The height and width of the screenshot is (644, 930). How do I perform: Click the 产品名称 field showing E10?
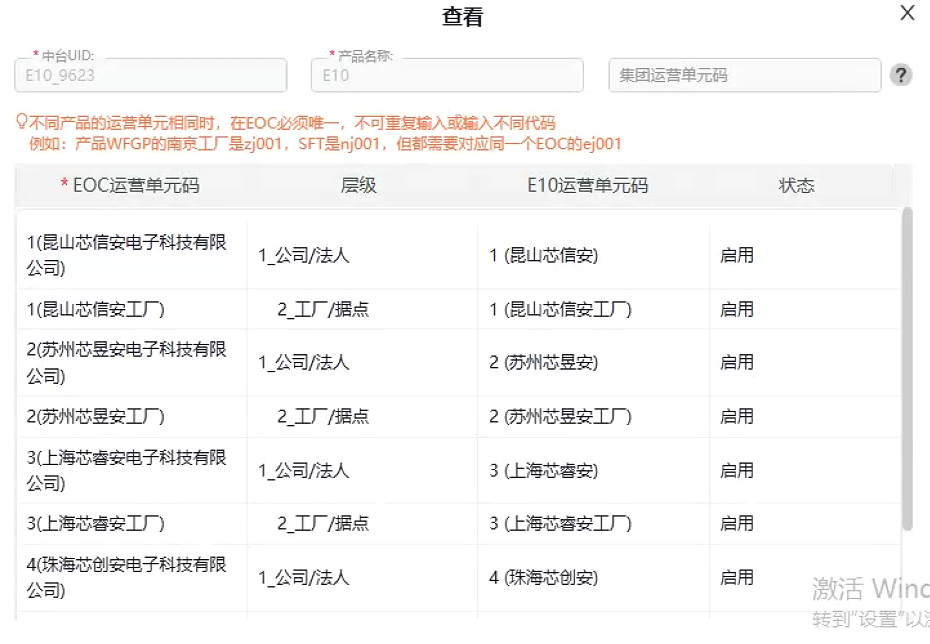pyautogui.click(x=448, y=76)
